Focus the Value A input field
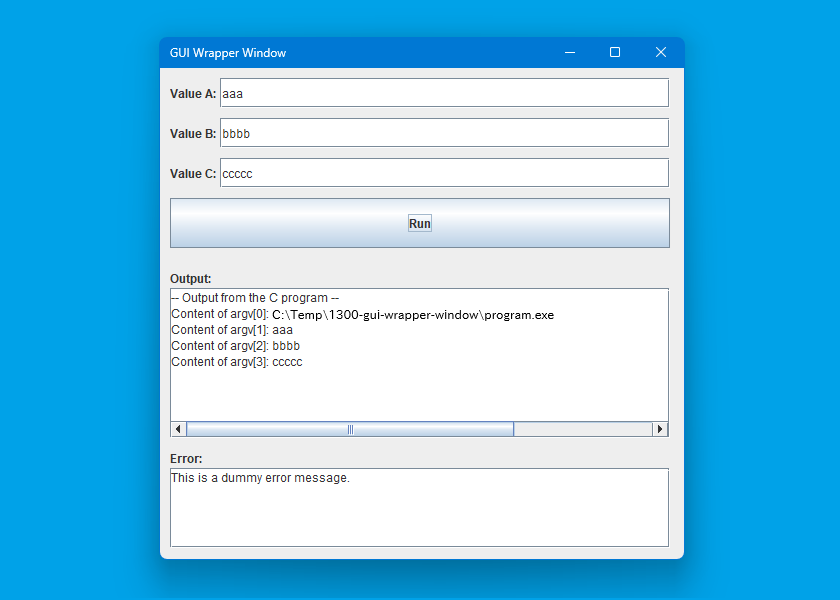 [x=443, y=93]
